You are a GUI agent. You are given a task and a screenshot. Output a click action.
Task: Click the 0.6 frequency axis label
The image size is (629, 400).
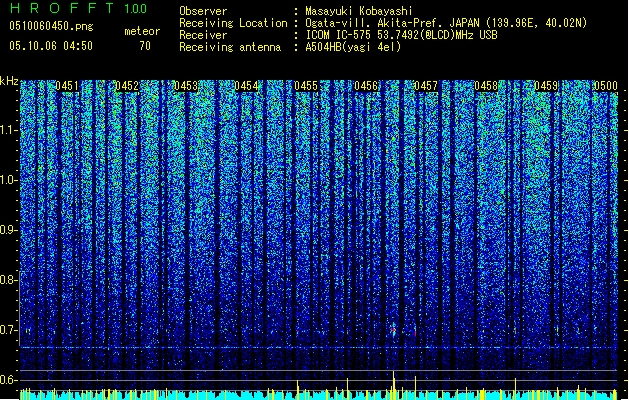pyautogui.click(x=8, y=380)
